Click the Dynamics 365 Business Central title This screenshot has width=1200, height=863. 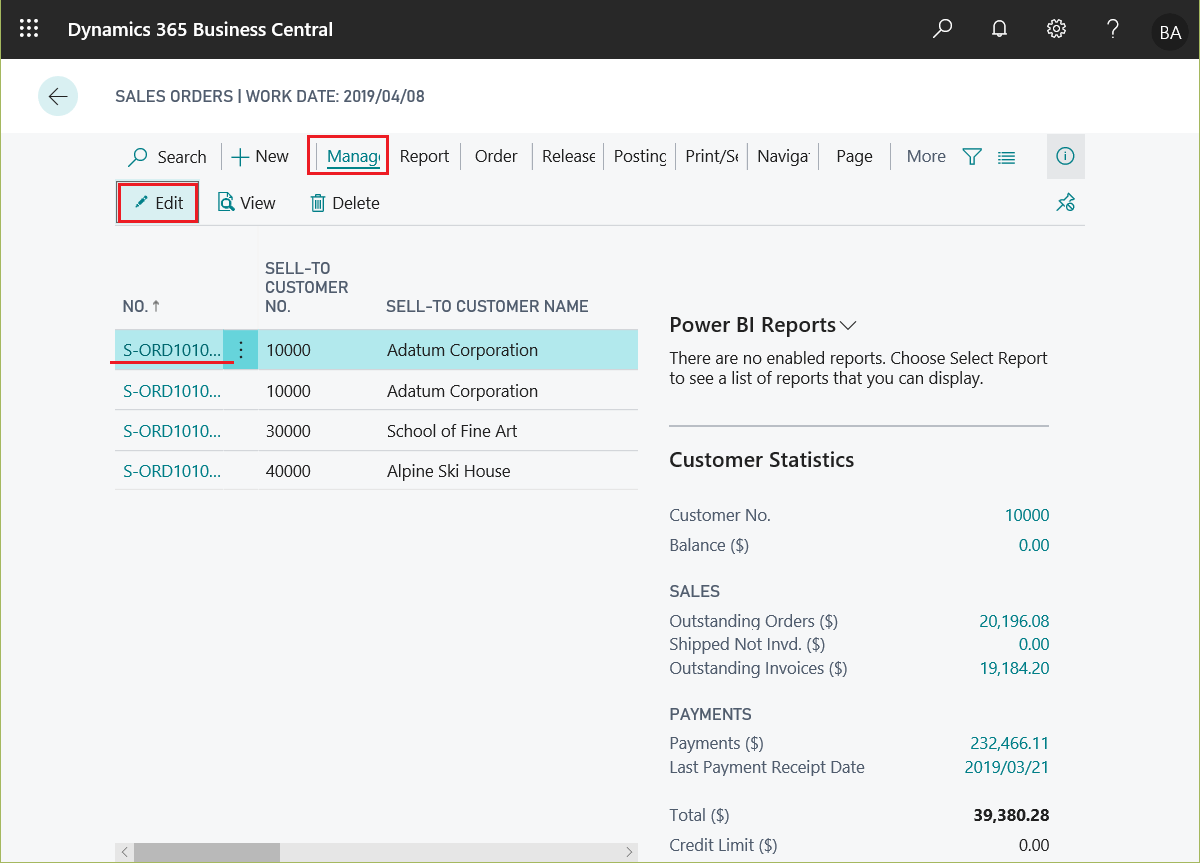coord(200,29)
